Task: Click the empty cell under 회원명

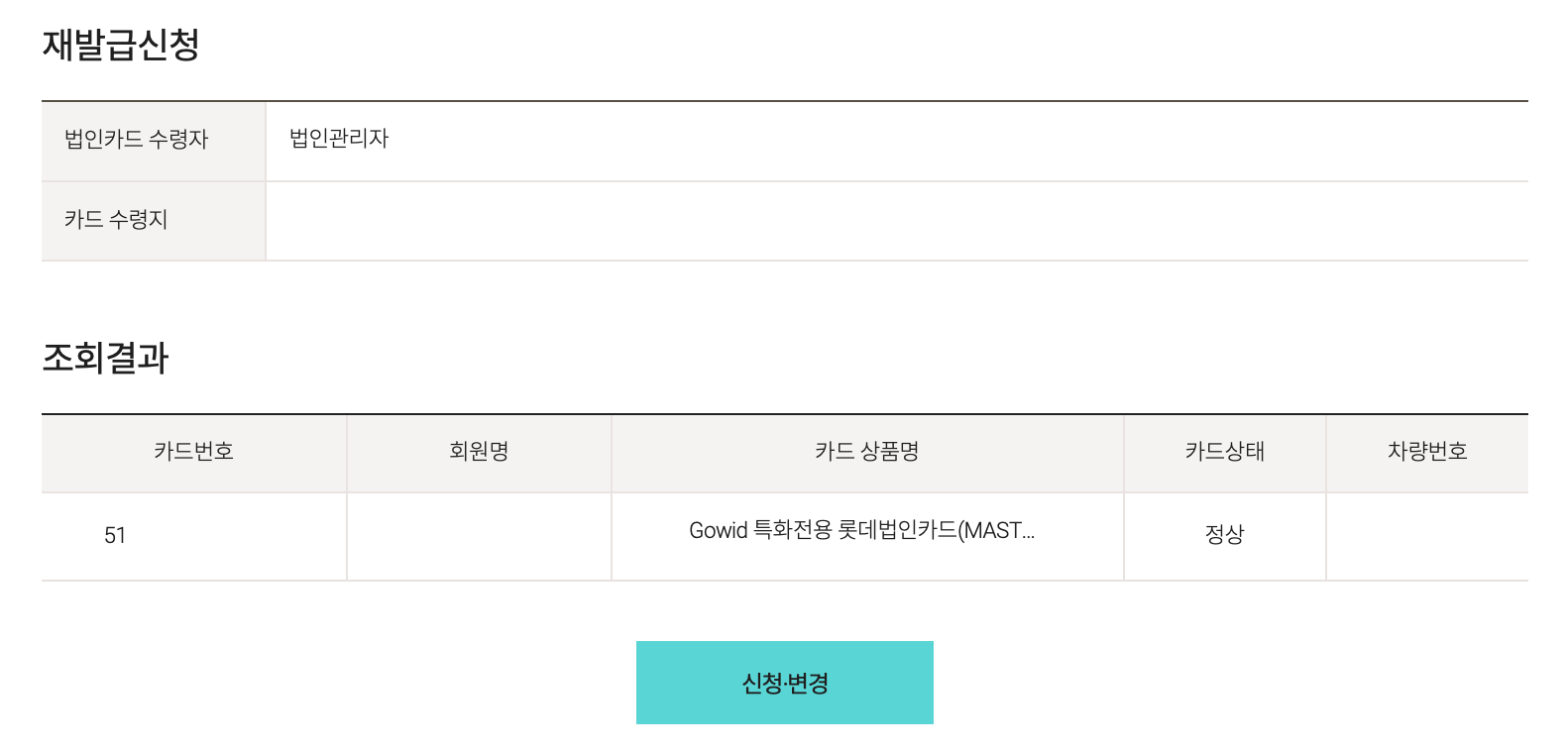Action: (479, 536)
